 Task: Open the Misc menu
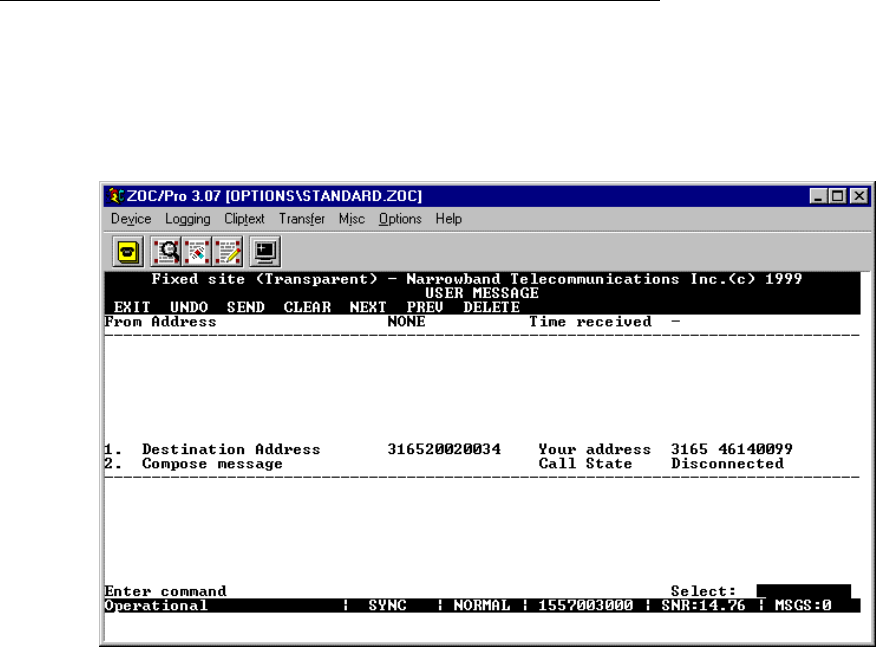(x=351, y=219)
